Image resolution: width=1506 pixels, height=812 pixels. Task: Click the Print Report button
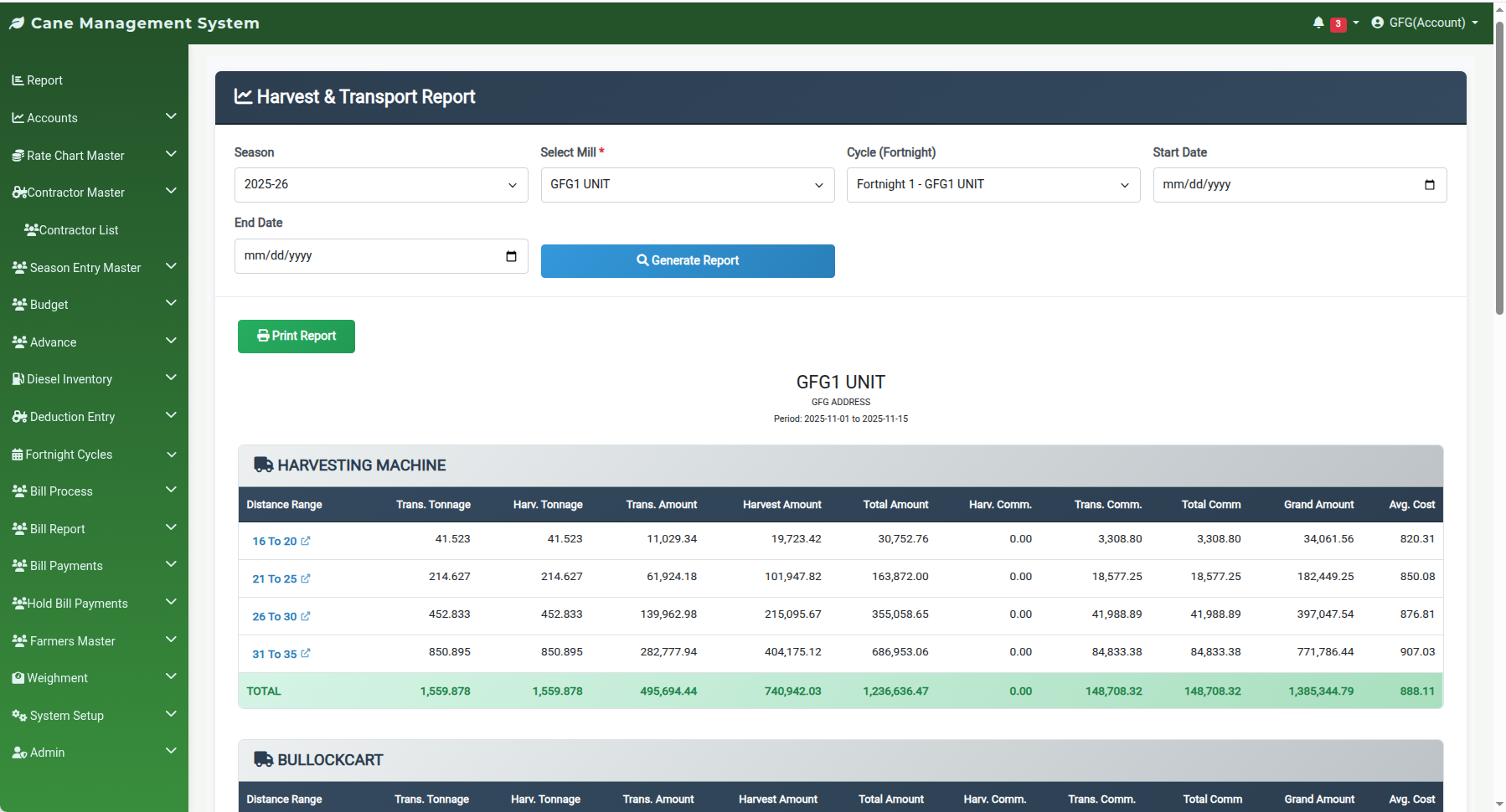point(297,337)
